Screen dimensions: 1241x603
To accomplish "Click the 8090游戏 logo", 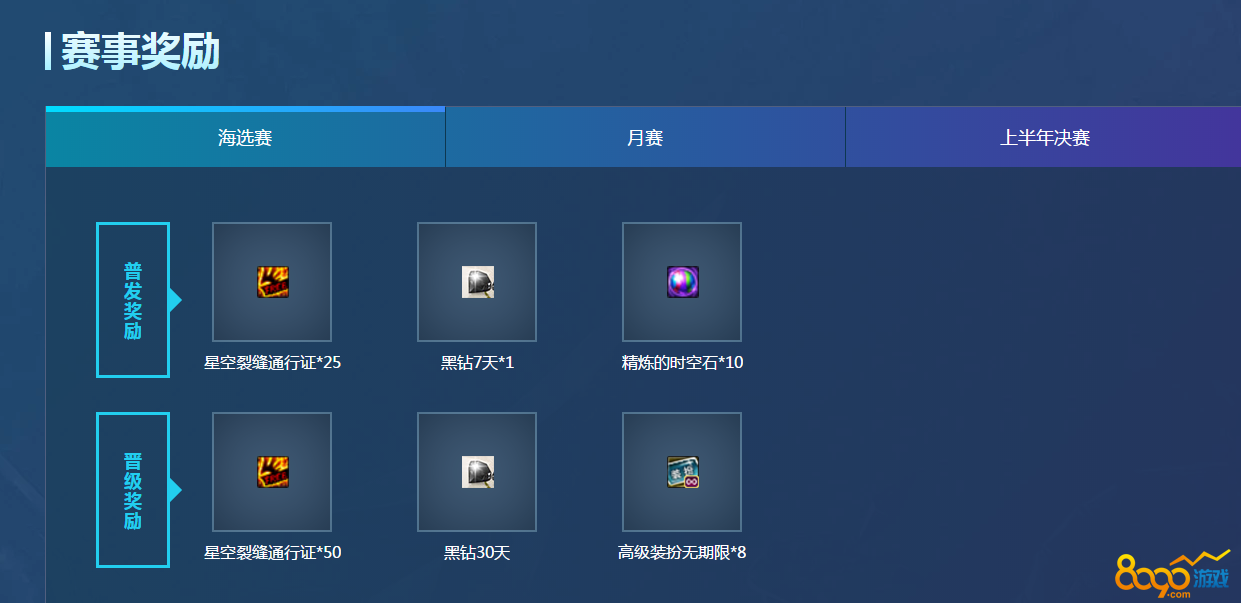I will tap(1172, 573).
